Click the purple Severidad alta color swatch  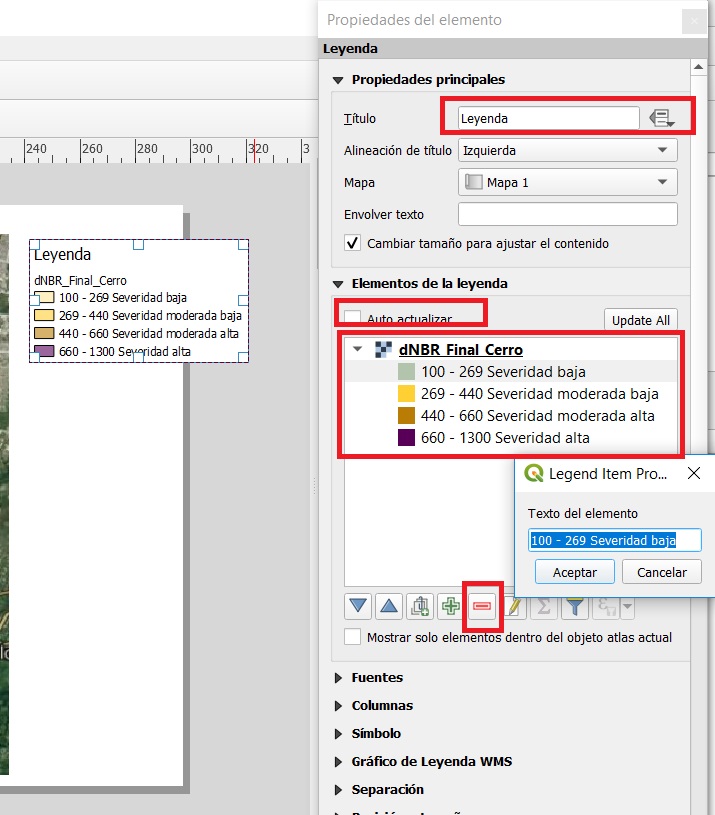(x=406, y=438)
